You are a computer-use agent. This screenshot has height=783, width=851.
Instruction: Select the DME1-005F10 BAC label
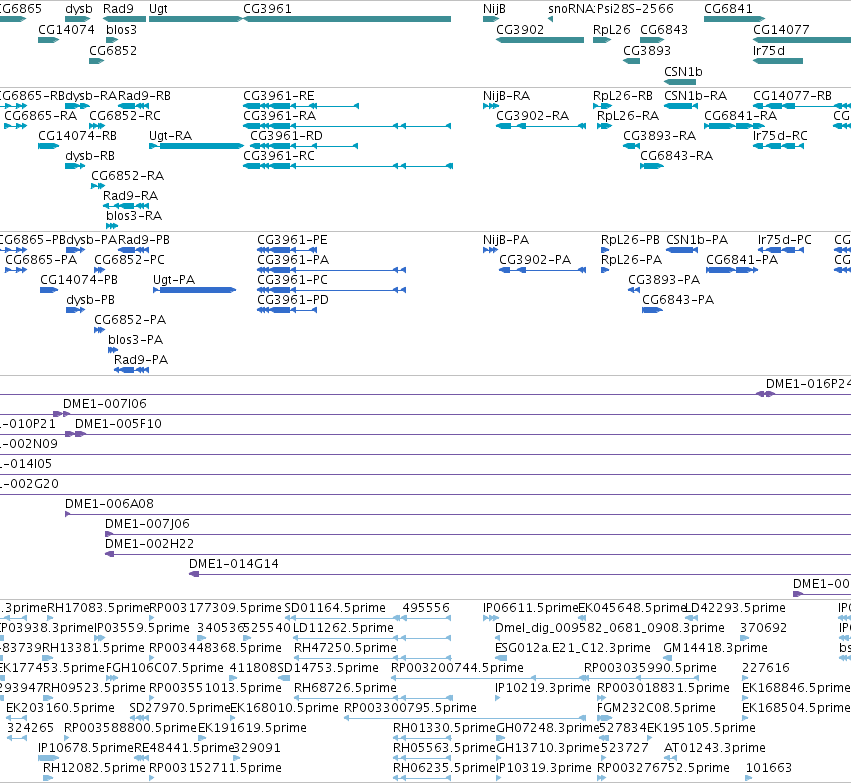pos(118,424)
